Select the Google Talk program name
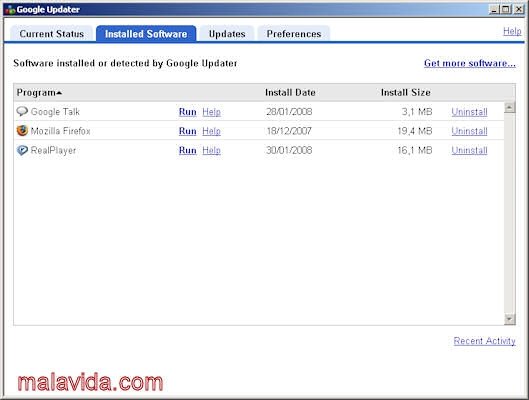 (55, 112)
